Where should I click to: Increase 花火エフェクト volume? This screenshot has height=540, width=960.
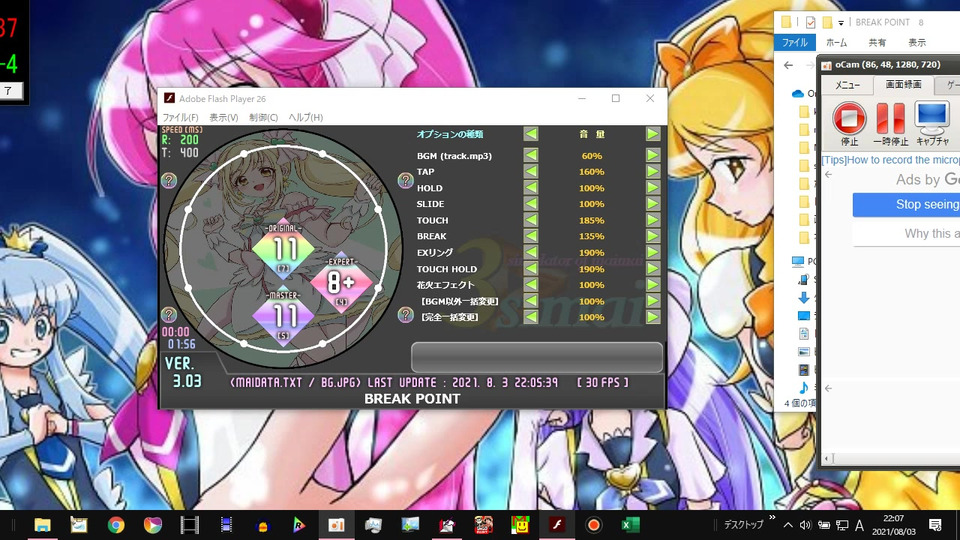[x=653, y=285]
